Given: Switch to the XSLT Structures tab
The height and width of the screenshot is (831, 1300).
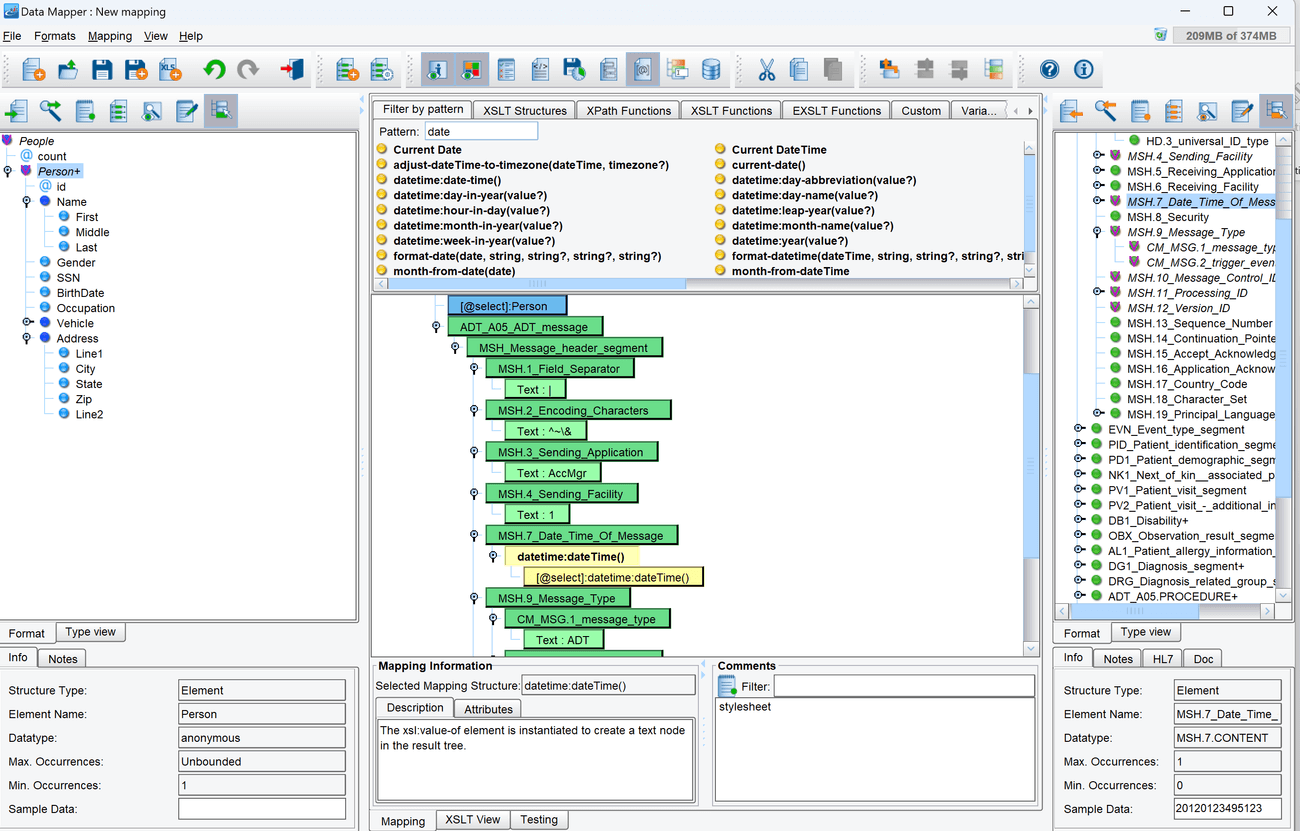Looking at the screenshot, I should 525,110.
